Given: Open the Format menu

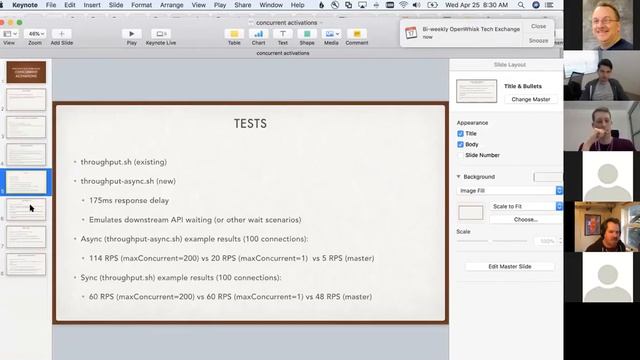Looking at the screenshot, I should [141, 5].
